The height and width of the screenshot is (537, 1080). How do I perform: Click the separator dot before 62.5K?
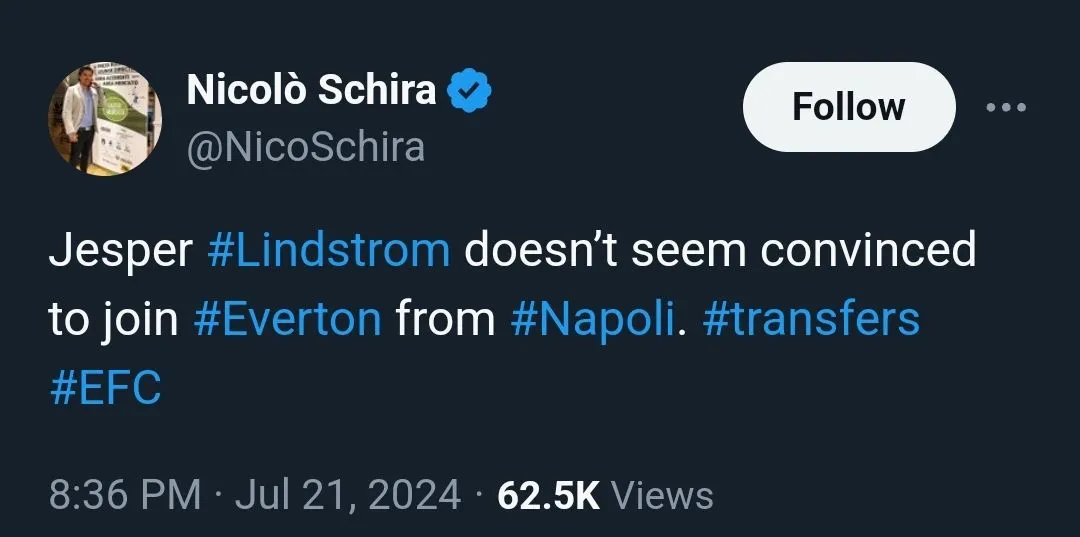click(x=478, y=495)
